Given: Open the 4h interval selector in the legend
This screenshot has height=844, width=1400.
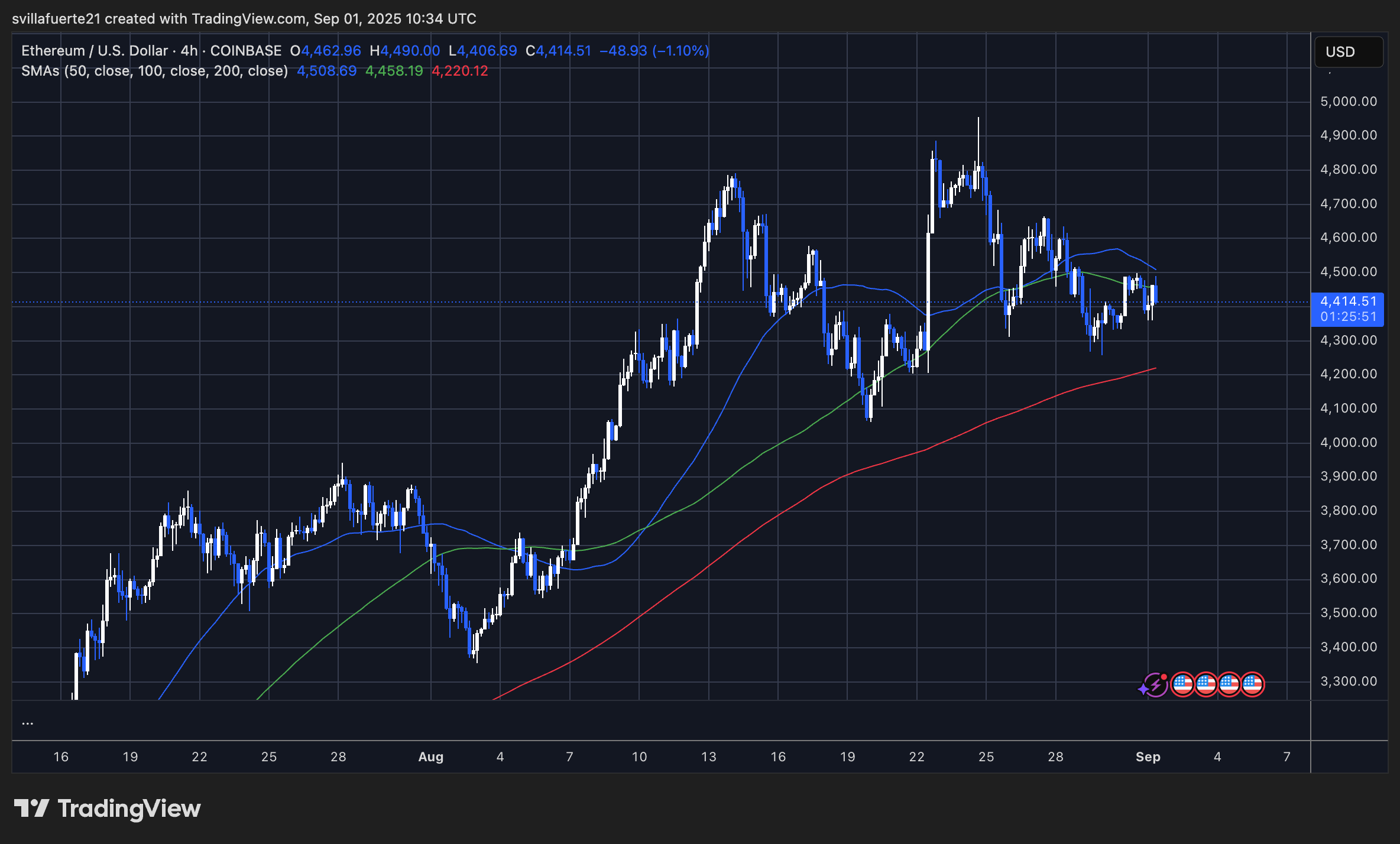Looking at the screenshot, I should coord(188,51).
